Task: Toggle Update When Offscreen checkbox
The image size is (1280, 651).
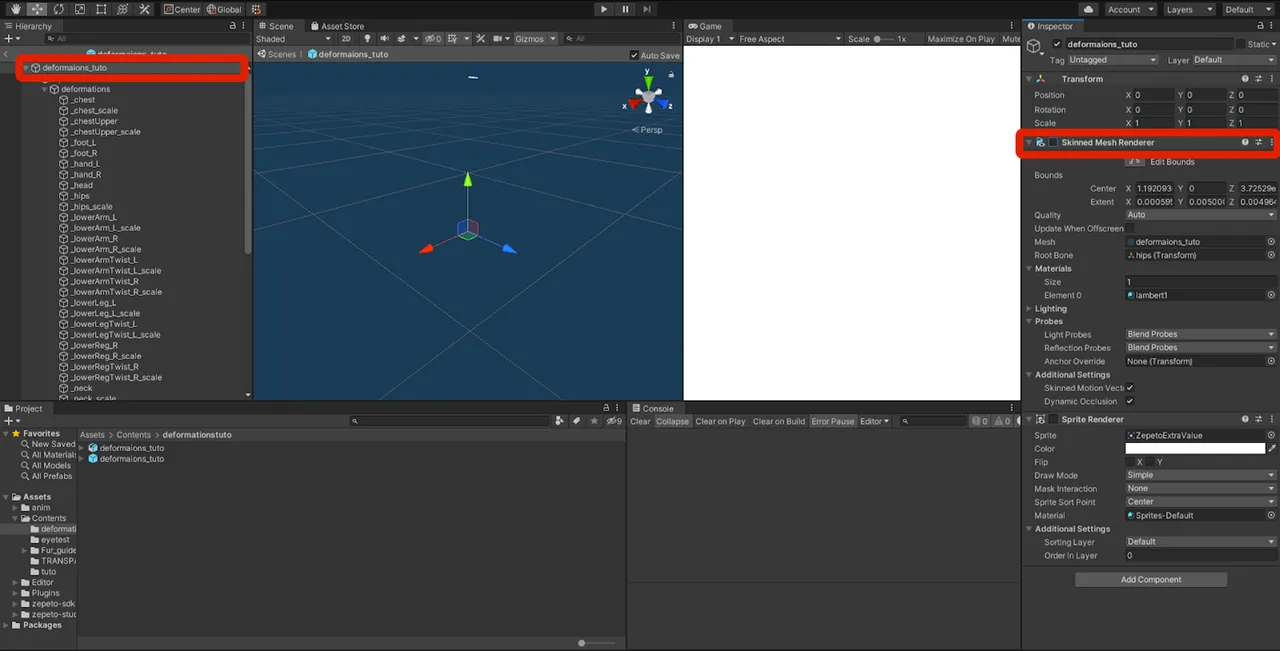Action: pos(1132,228)
